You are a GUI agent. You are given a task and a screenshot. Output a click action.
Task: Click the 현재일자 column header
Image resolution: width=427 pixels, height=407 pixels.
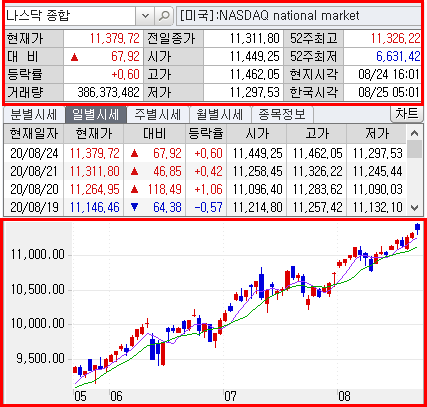point(34,134)
